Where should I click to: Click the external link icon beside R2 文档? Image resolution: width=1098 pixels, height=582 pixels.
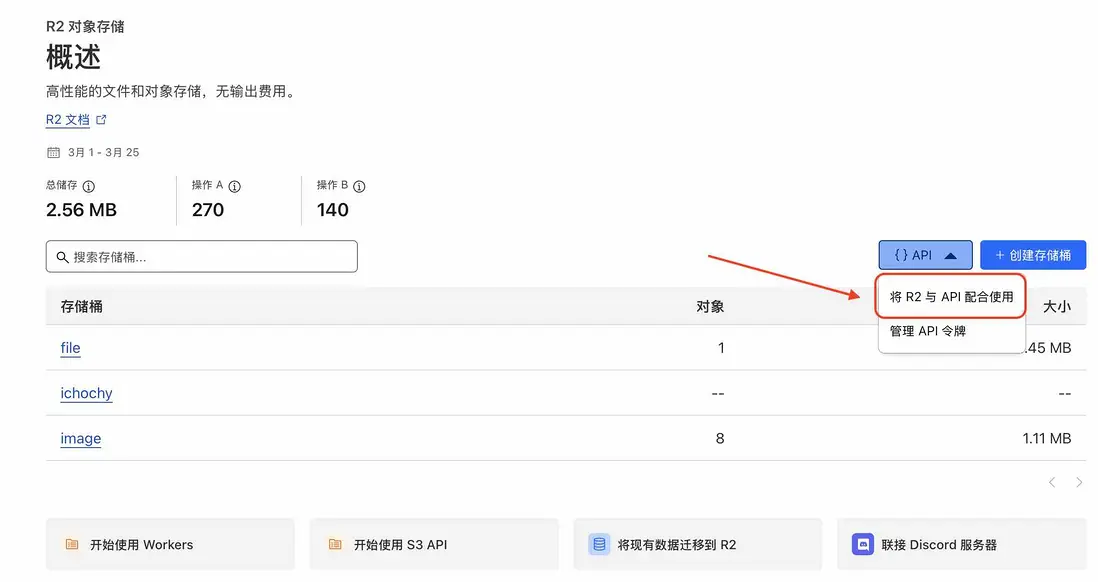pyautogui.click(x=101, y=120)
